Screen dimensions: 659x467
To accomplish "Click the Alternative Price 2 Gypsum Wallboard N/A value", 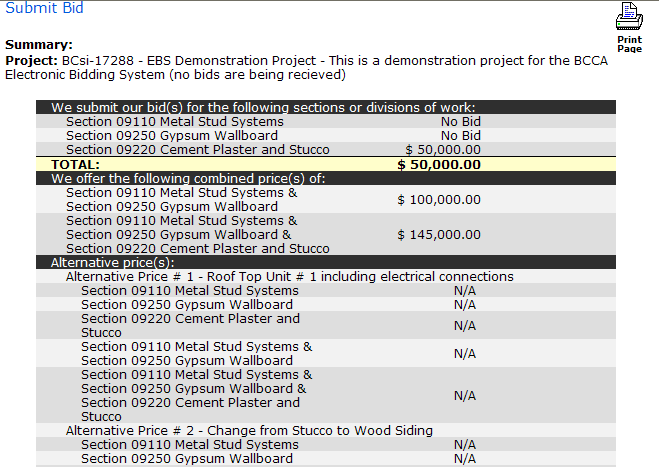I will pyautogui.click(x=465, y=459).
